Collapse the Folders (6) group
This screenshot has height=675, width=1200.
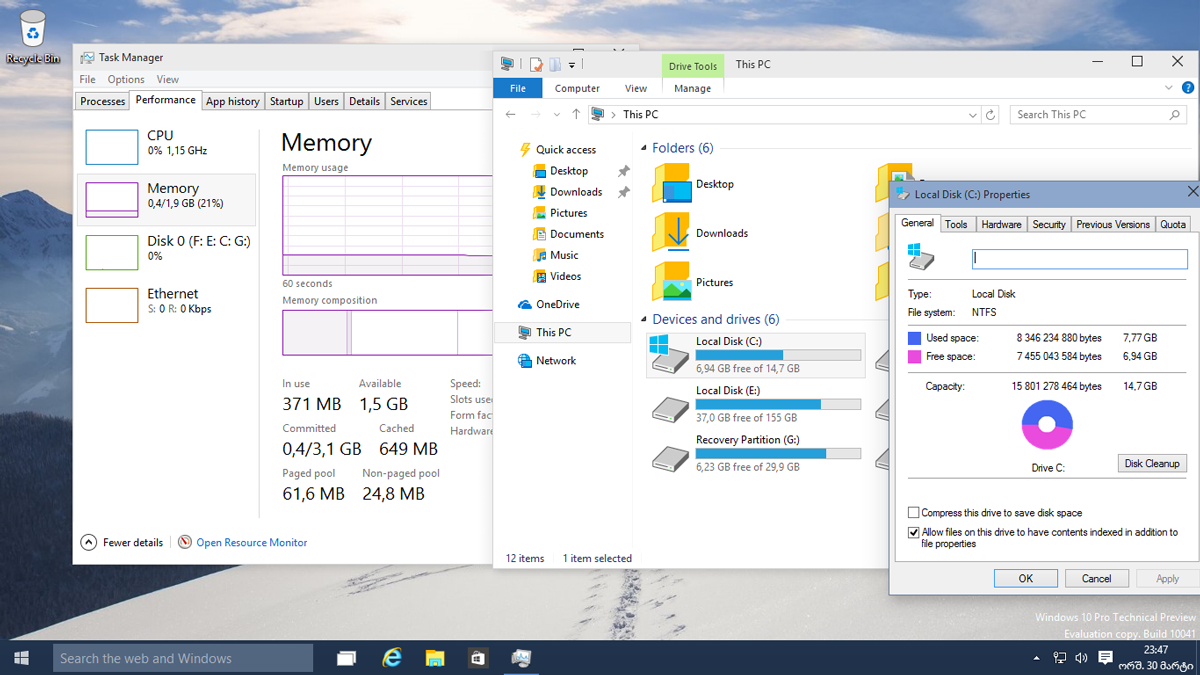643,149
